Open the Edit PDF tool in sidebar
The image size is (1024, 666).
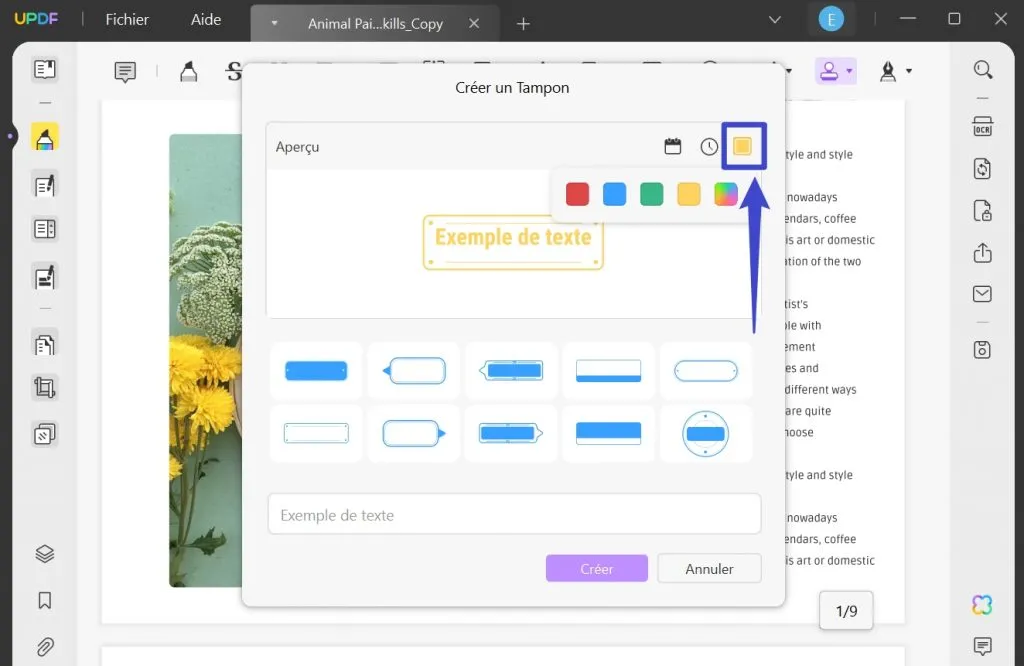[44, 186]
